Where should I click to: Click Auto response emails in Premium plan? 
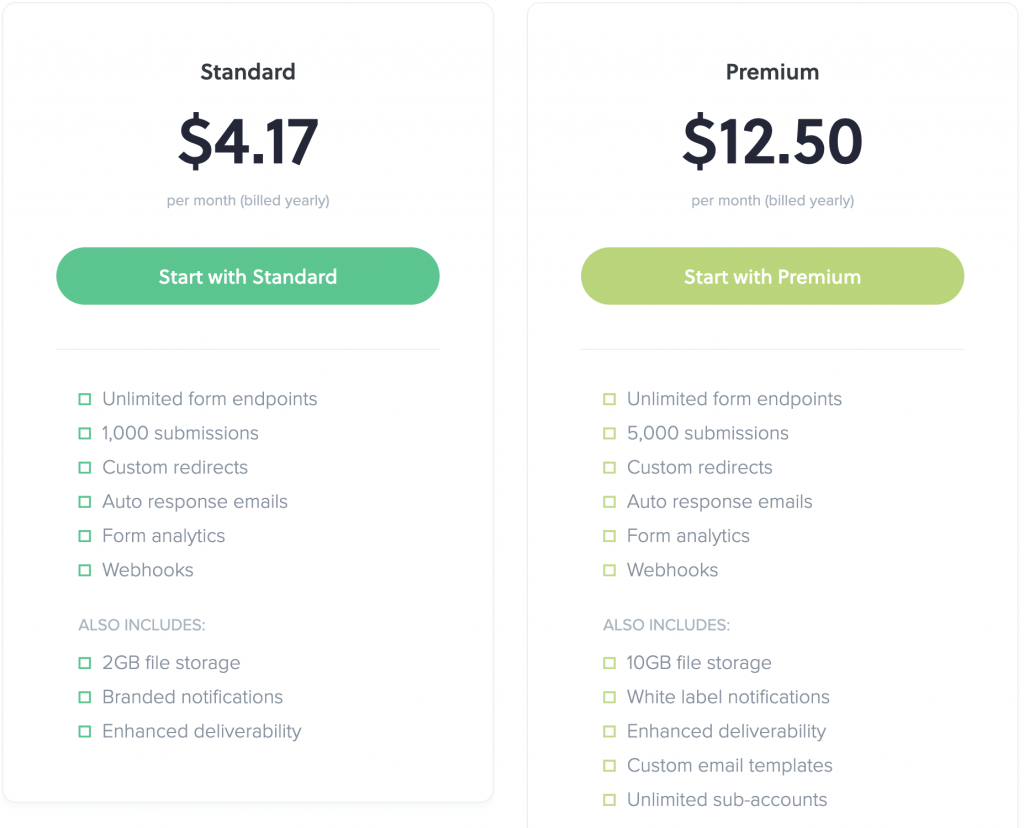click(720, 502)
